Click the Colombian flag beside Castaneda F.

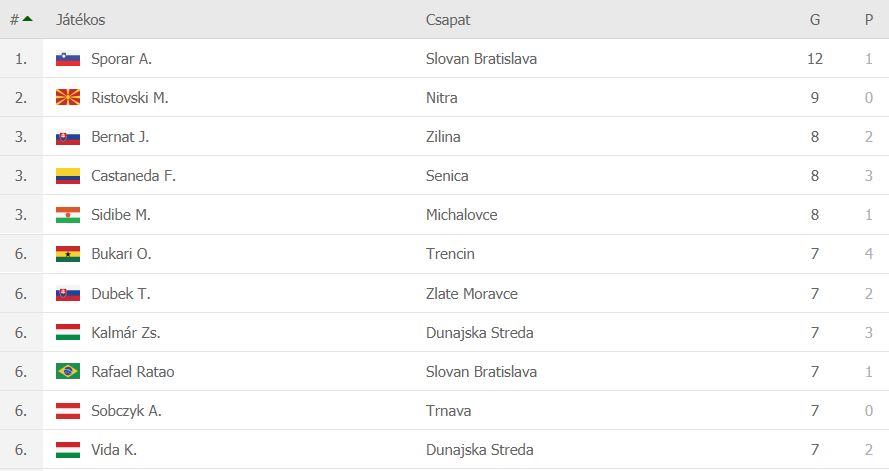coord(68,176)
